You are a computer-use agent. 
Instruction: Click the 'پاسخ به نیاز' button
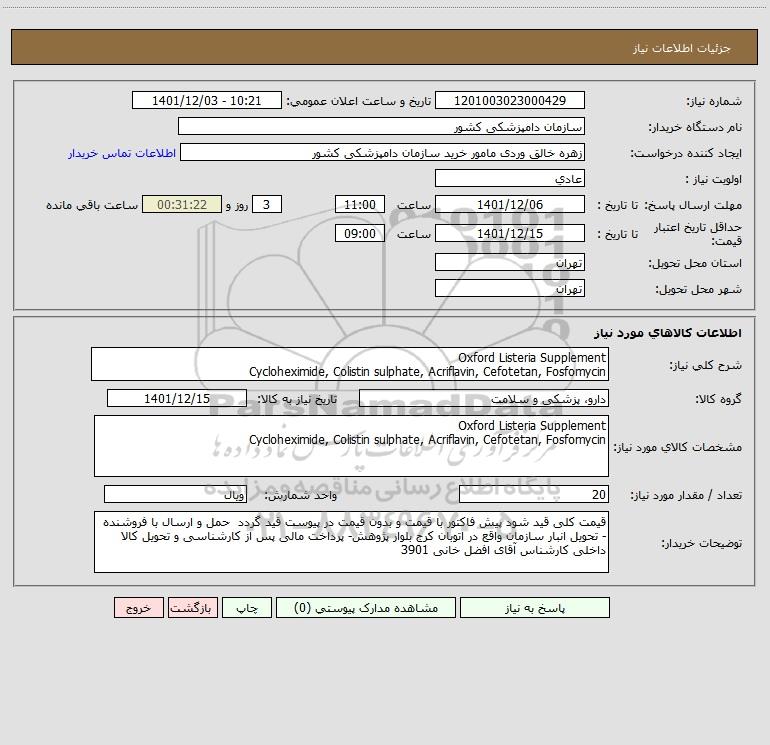coord(534,608)
